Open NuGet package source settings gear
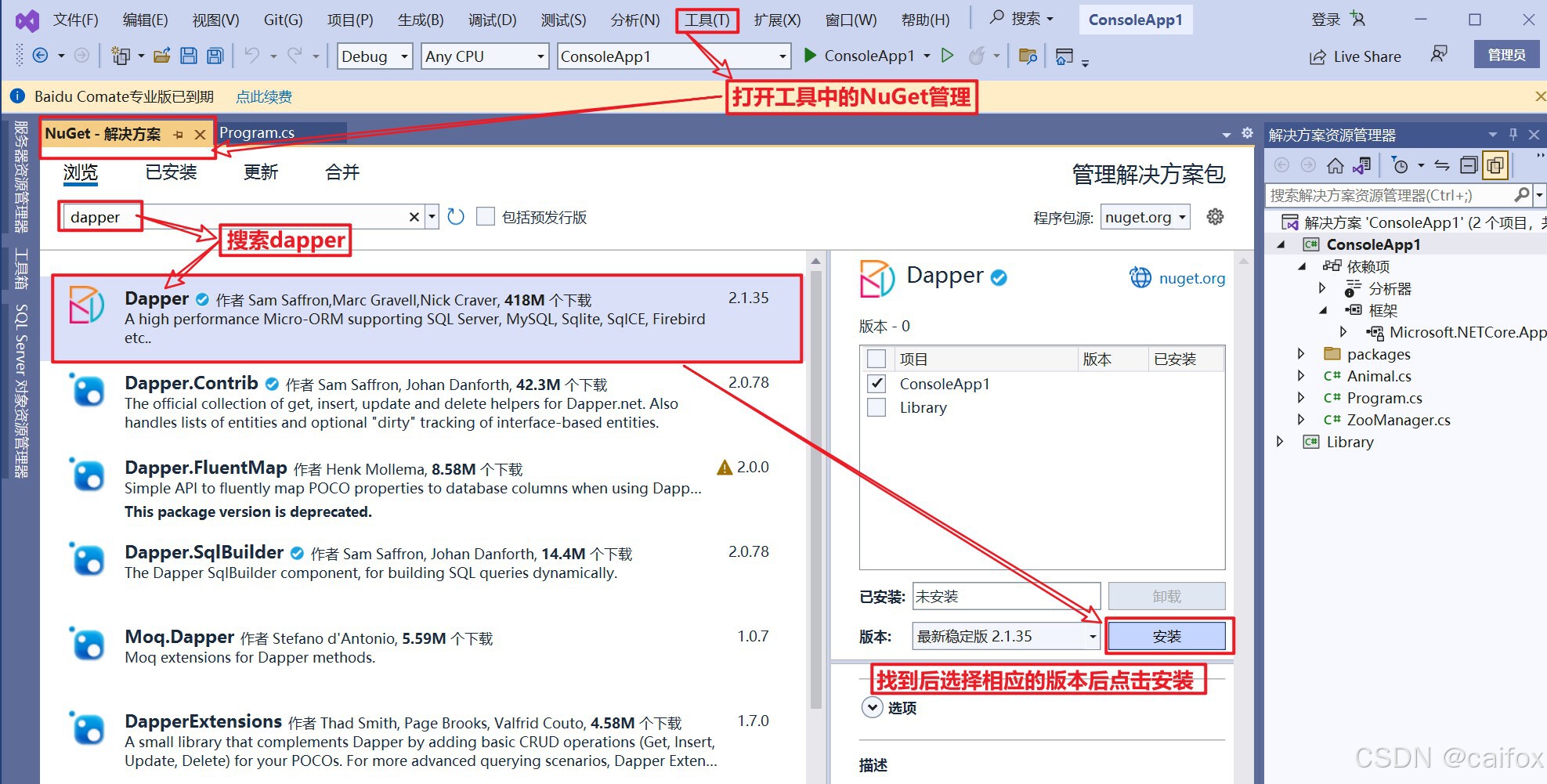 coord(1214,217)
